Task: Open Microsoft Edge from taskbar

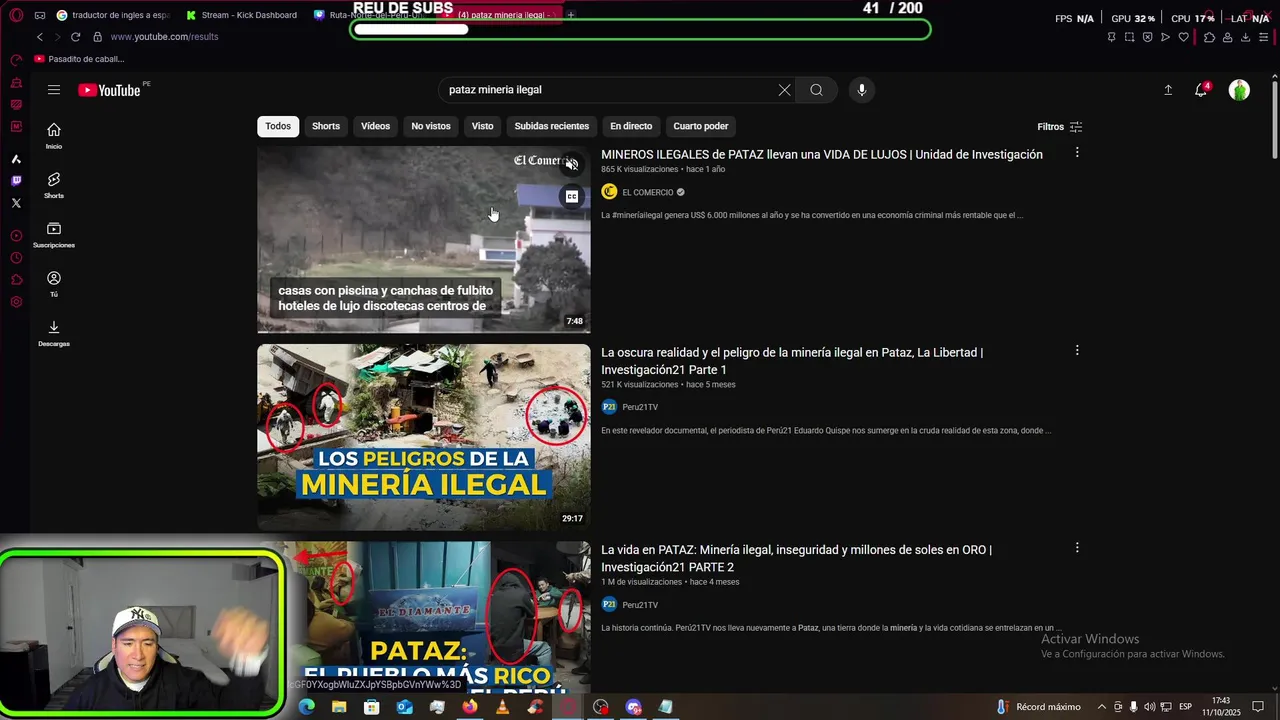Action: click(307, 707)
